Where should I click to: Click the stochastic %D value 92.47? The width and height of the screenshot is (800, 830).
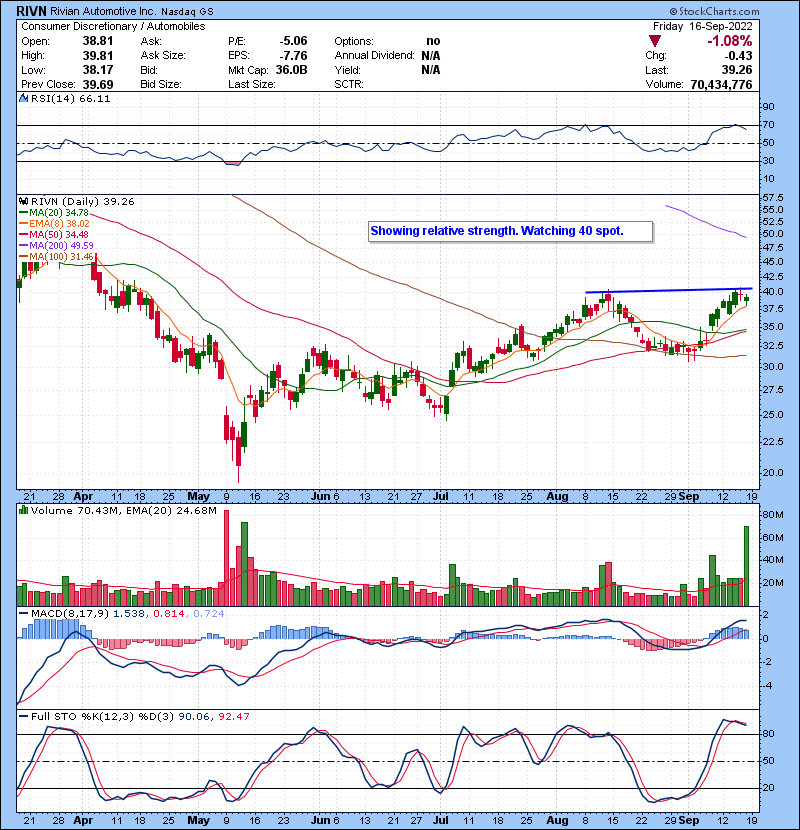(233, 717)
